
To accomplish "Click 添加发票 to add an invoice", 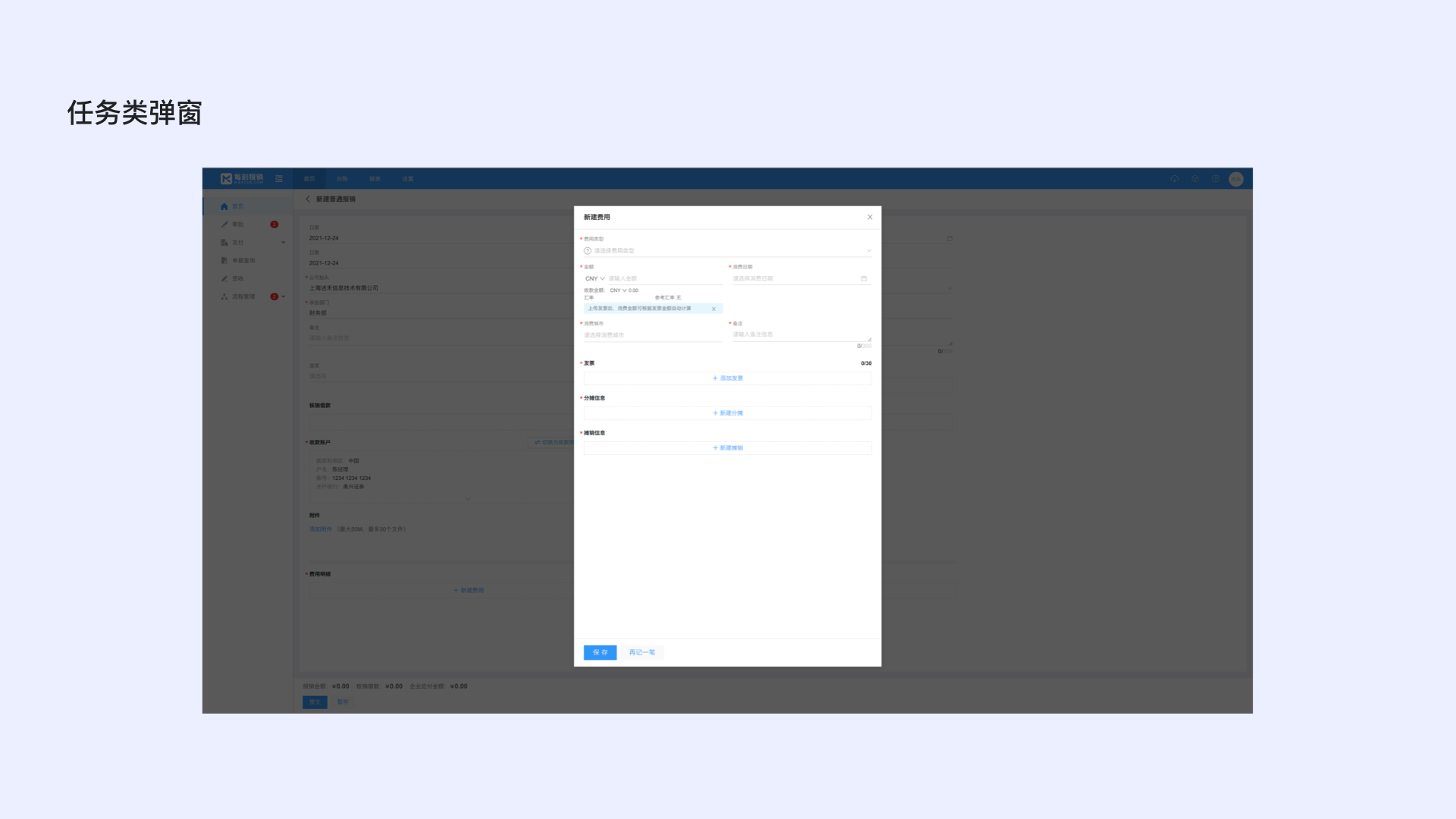I will [x=727, y=378].
